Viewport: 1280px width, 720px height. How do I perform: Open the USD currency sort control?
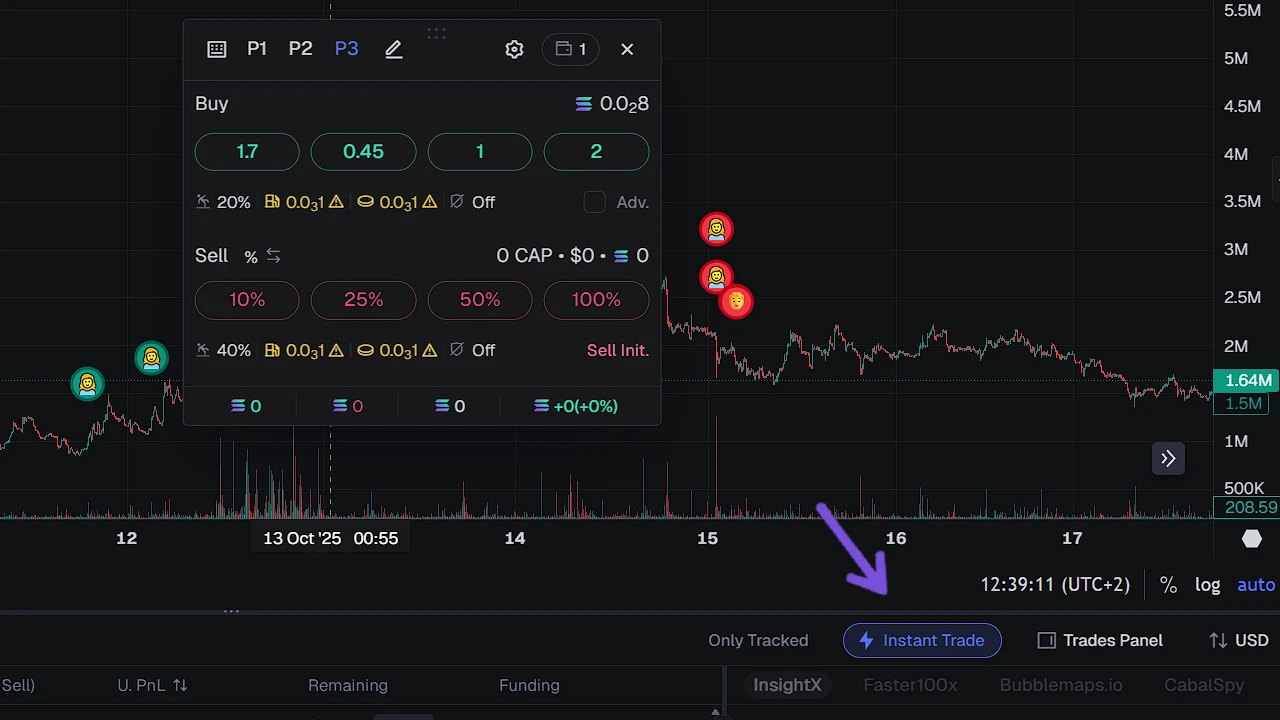(1238, 640)
